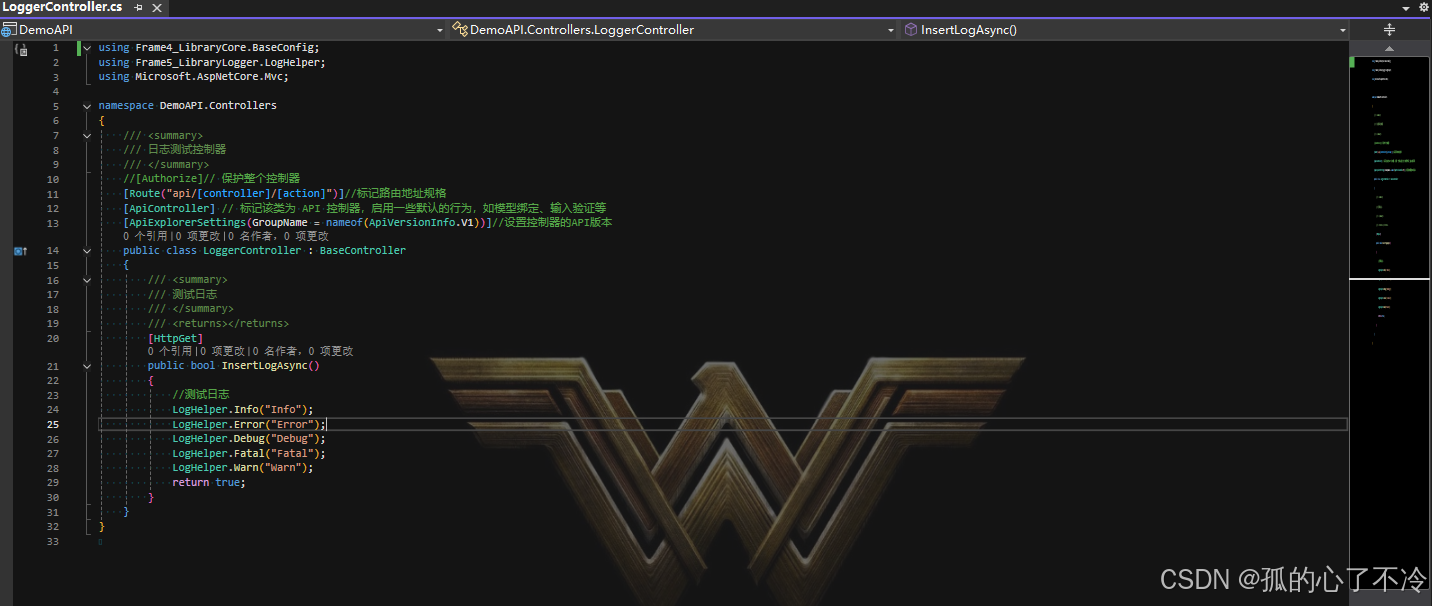Collapse the summary comment on line 16
Image resolution: width=1432 pixels, height=606 pixels.
coord(87,280)
